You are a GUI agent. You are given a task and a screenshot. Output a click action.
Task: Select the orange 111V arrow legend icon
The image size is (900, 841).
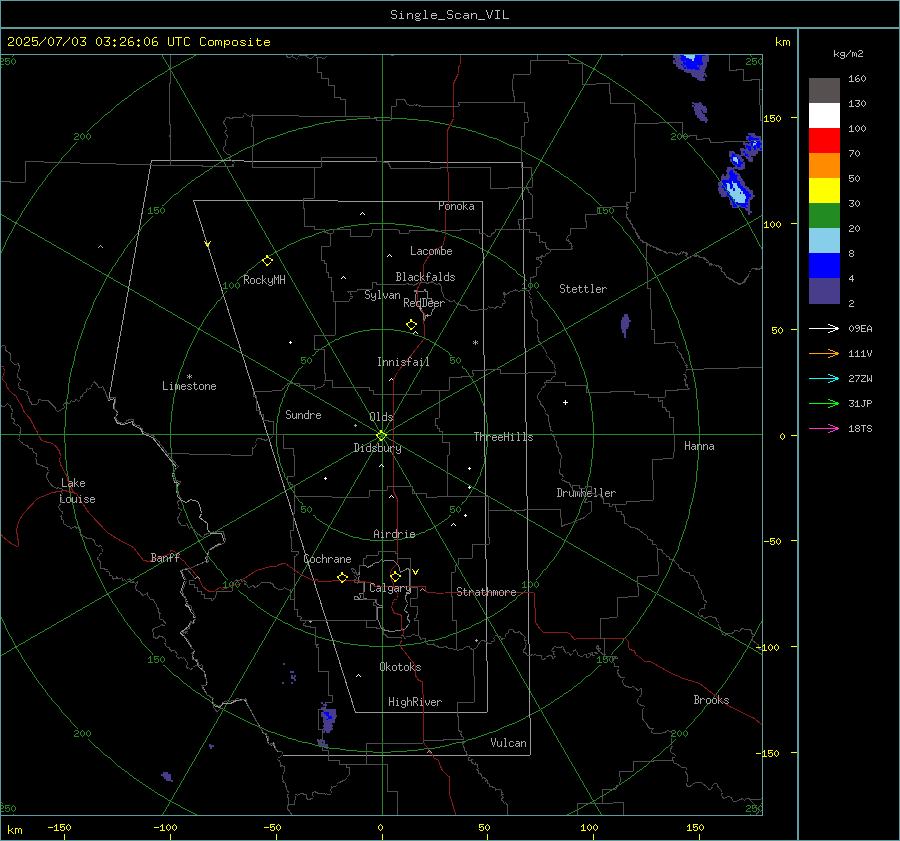tap(824, 354)
